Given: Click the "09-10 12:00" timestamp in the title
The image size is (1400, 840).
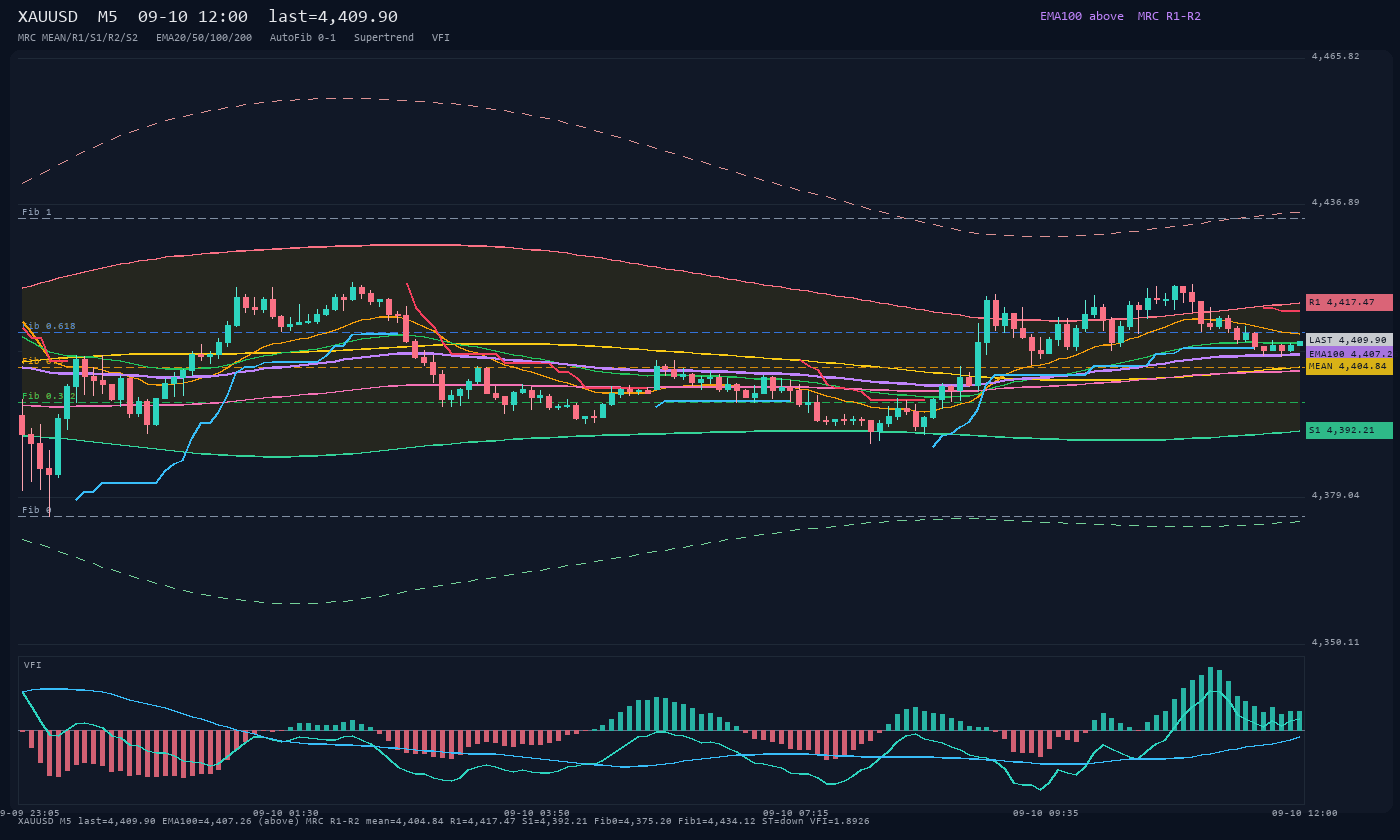Looking at the screenshot, I should coord(192,17).
